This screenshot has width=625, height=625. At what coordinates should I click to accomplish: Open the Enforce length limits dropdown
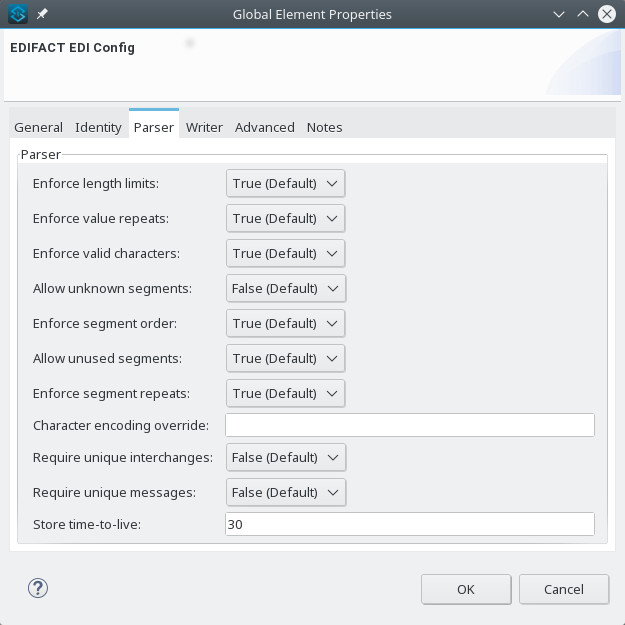click(285, 183)
